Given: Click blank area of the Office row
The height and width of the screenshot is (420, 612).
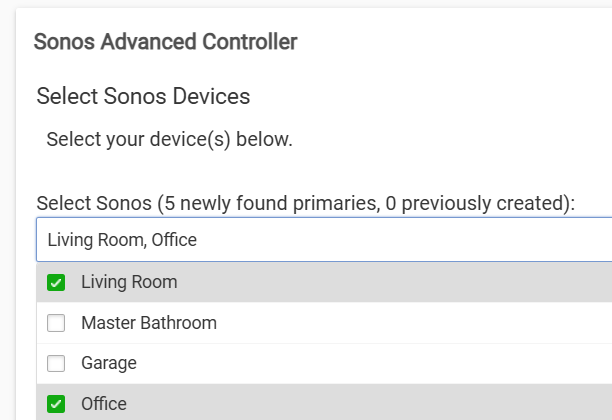Looking at the screenshot, I should click(x=400, y=404).
